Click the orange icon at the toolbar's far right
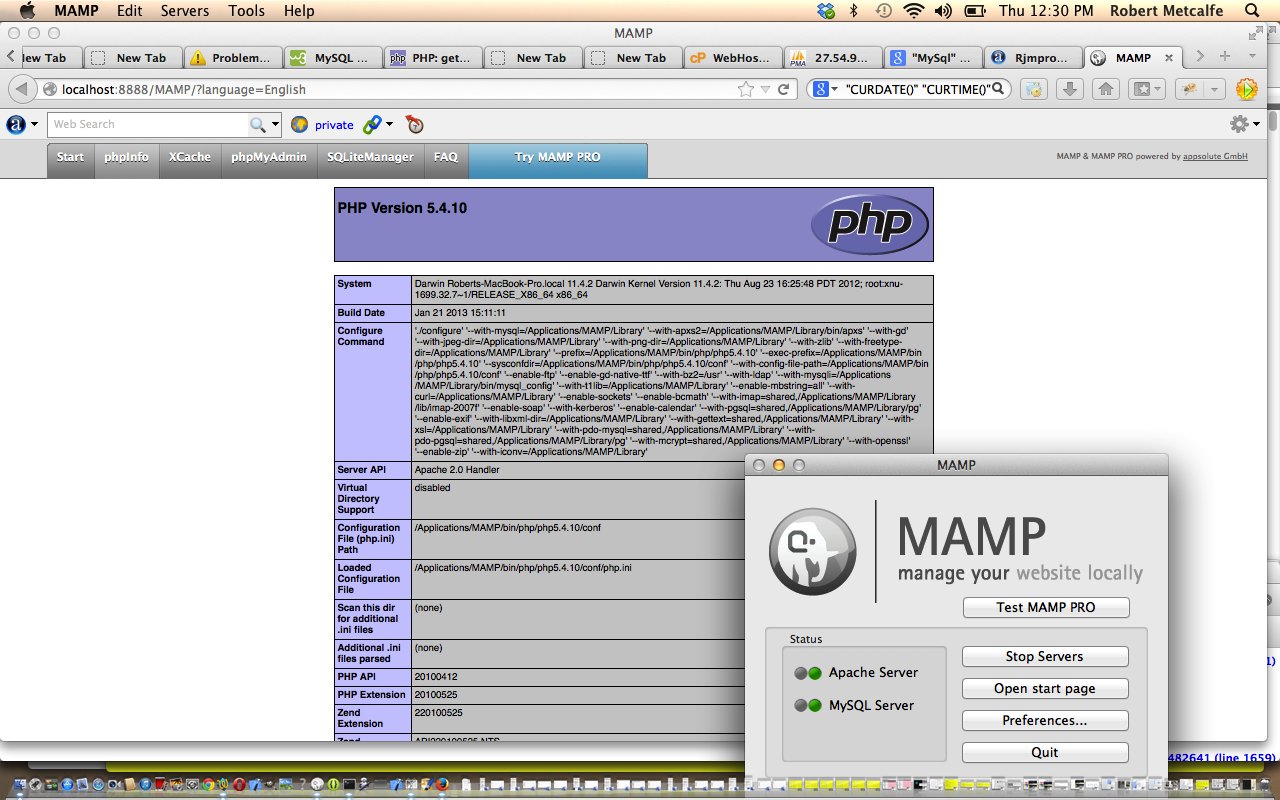The height and width of the screenshot is (800, 1280). (x=1246, y=89)
